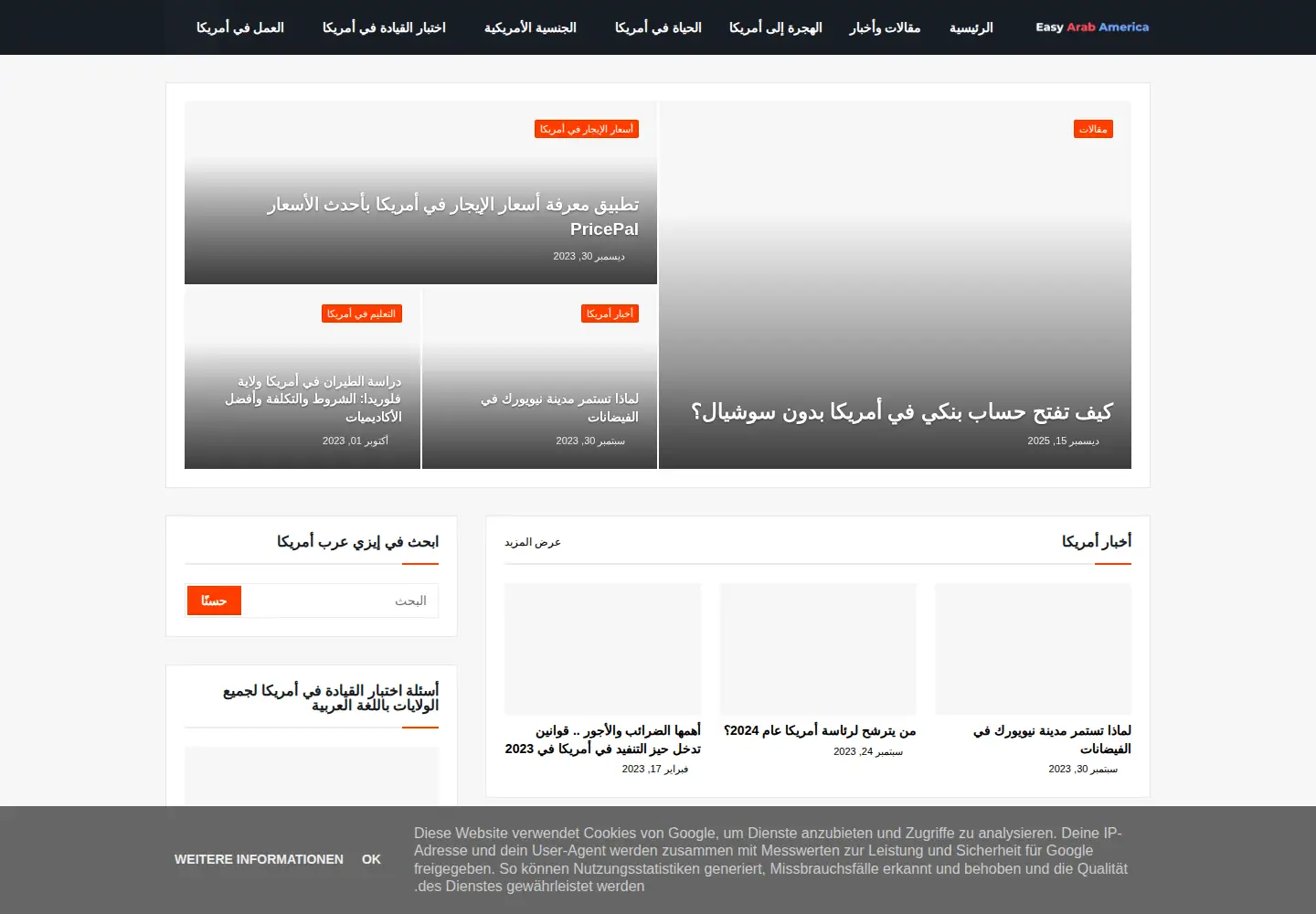Image resolution: width=1316 pixels, height=914 pixels.
Task: Open news title لماذا تستمر مدينة نيويورك
Action: [x=1052, y=739]
